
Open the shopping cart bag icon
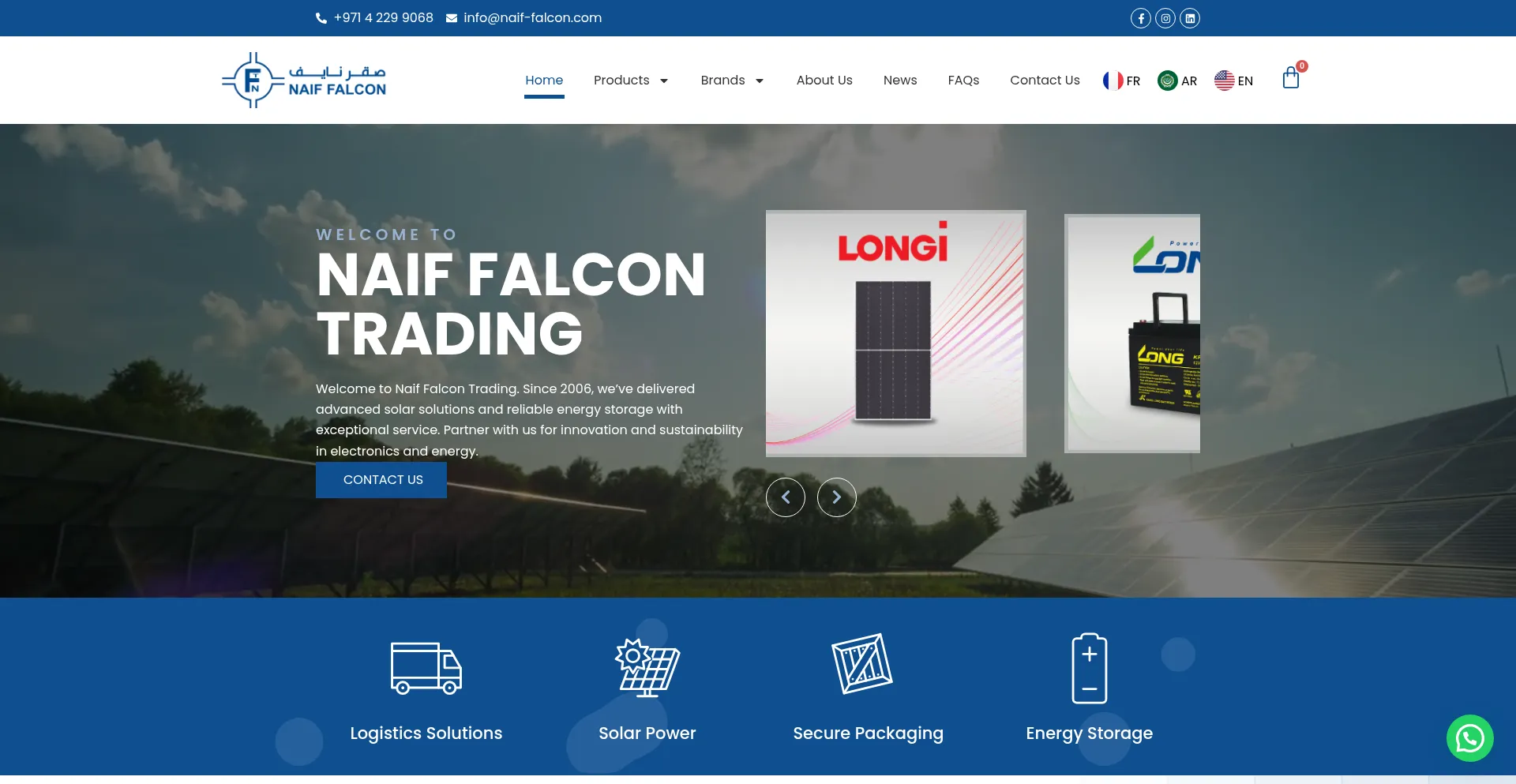pyautogui.click(x=1291, y=77)
